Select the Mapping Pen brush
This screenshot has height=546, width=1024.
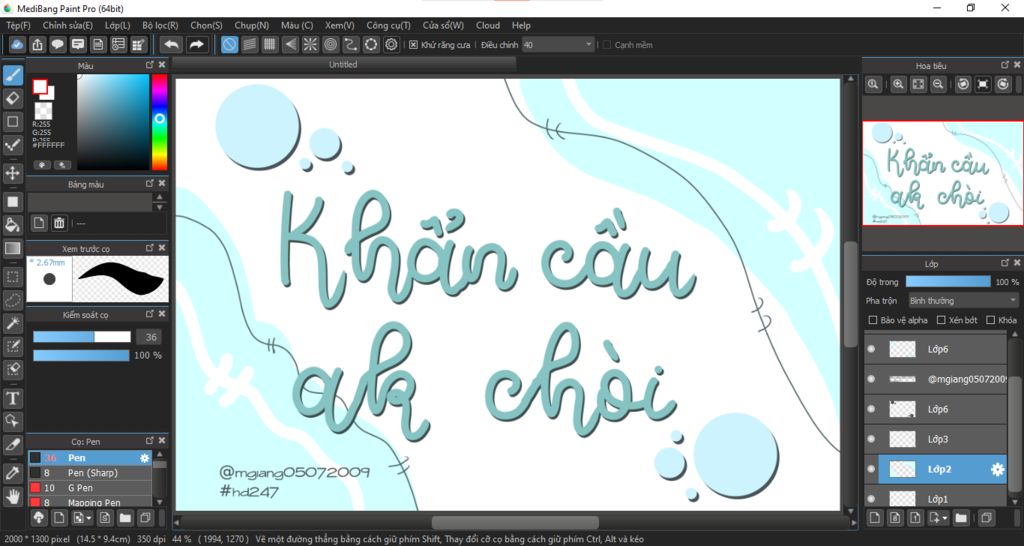pyautogui.click(x=89, y=502)
